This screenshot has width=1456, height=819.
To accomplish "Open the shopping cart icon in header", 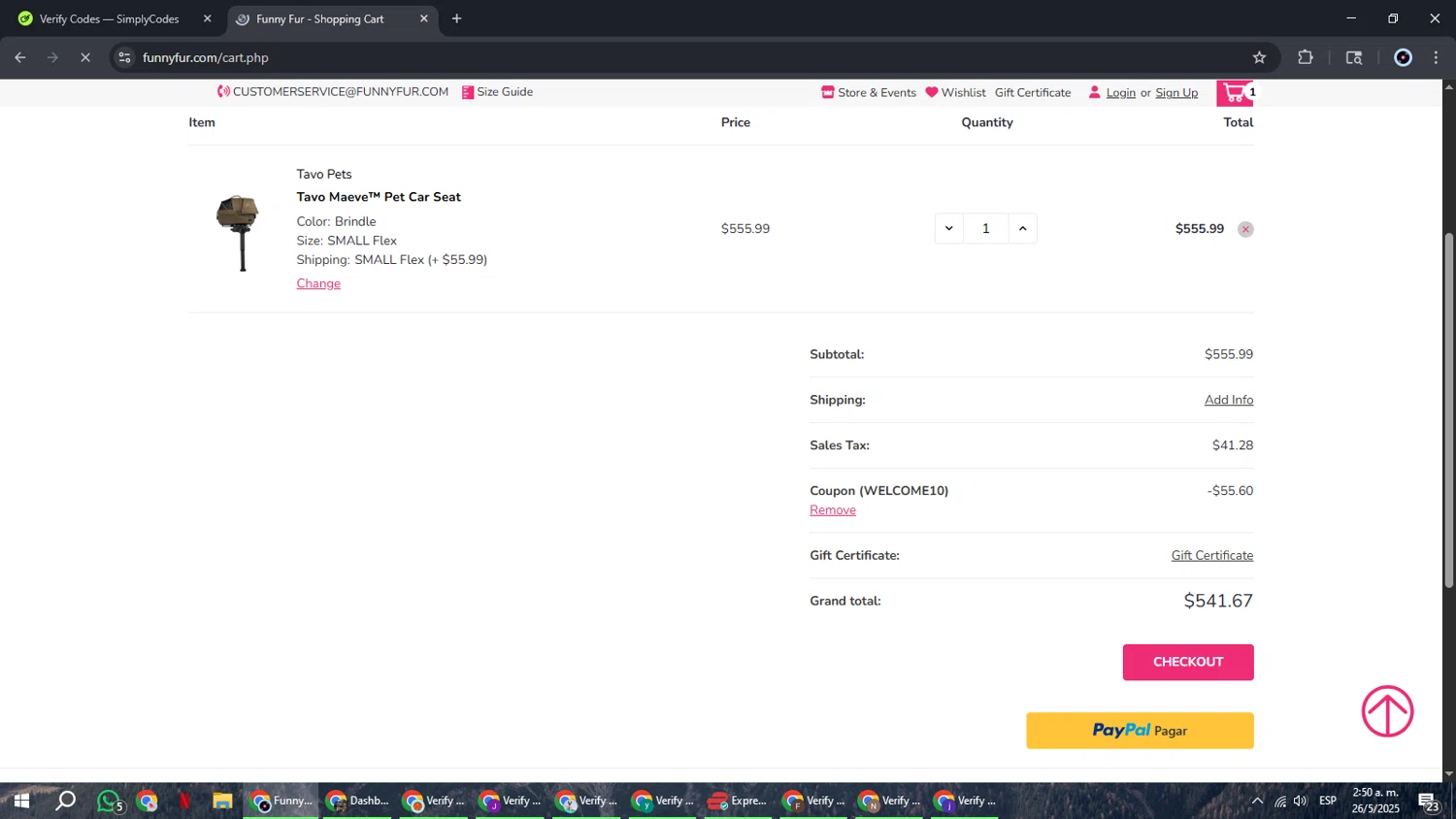I will [x=1235, y=92].
